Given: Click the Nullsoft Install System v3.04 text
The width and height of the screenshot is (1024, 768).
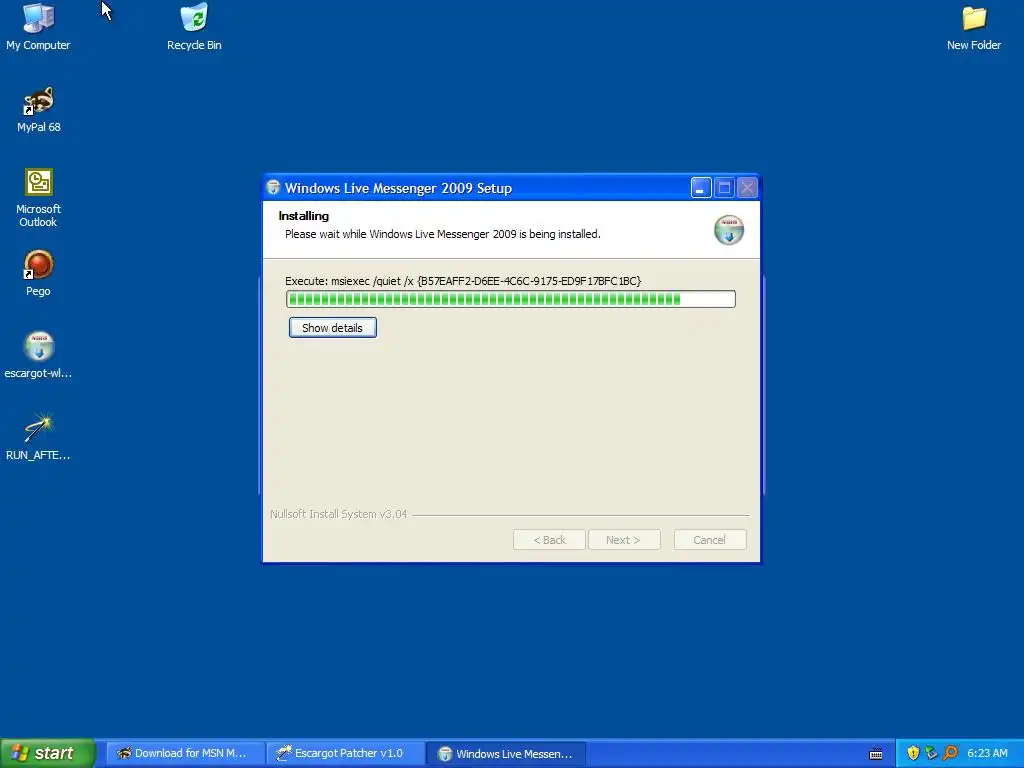Looking at the screenshot, I should [x=338, y=515].
